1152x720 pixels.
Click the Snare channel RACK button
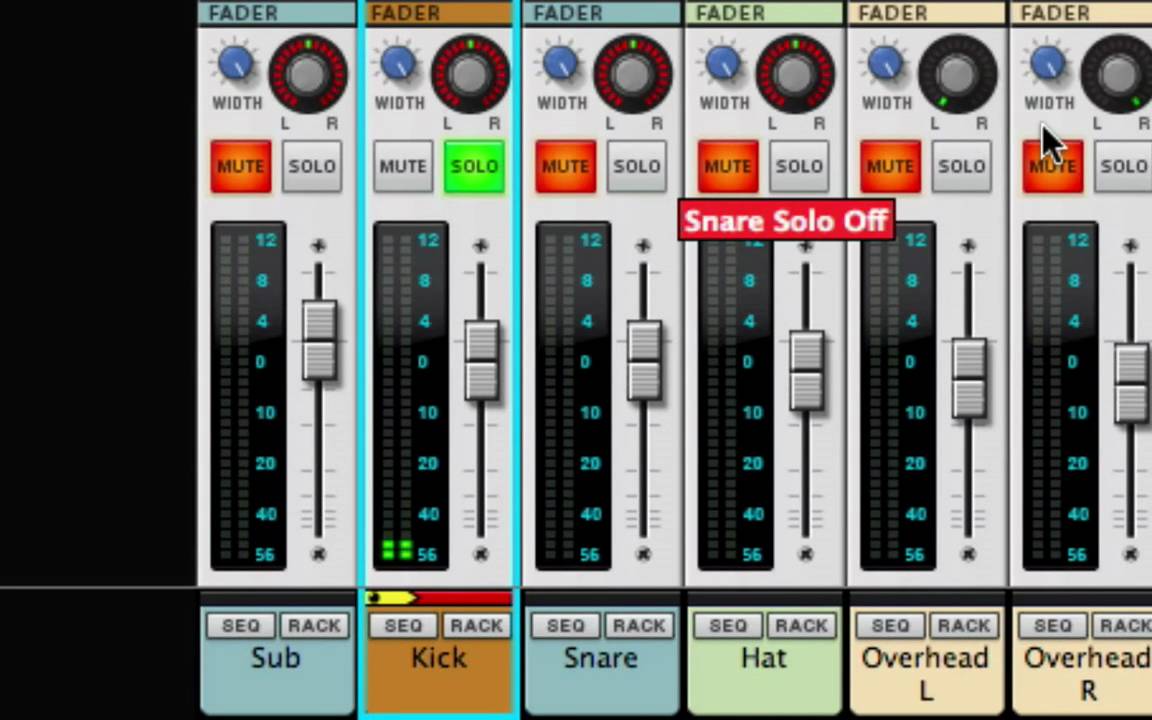639,626
